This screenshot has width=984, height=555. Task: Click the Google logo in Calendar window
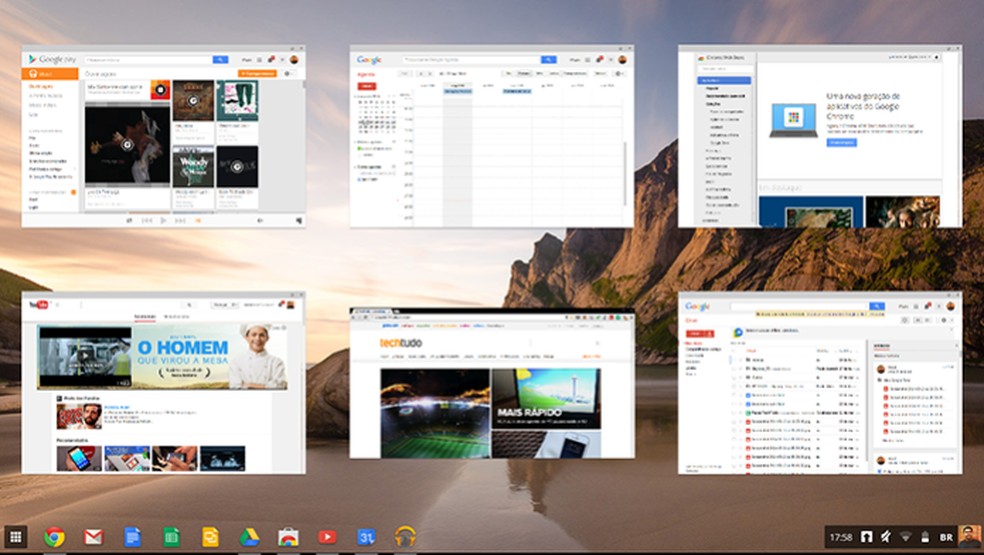369,60
